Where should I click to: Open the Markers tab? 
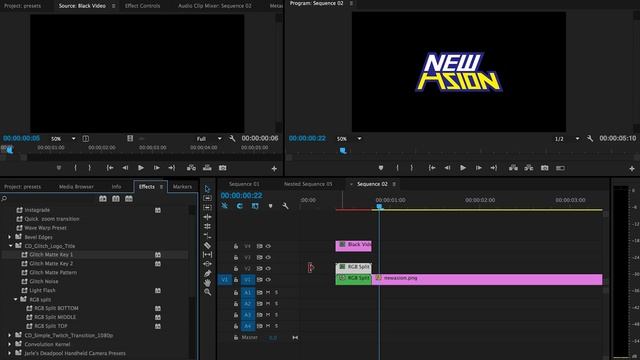182,187
